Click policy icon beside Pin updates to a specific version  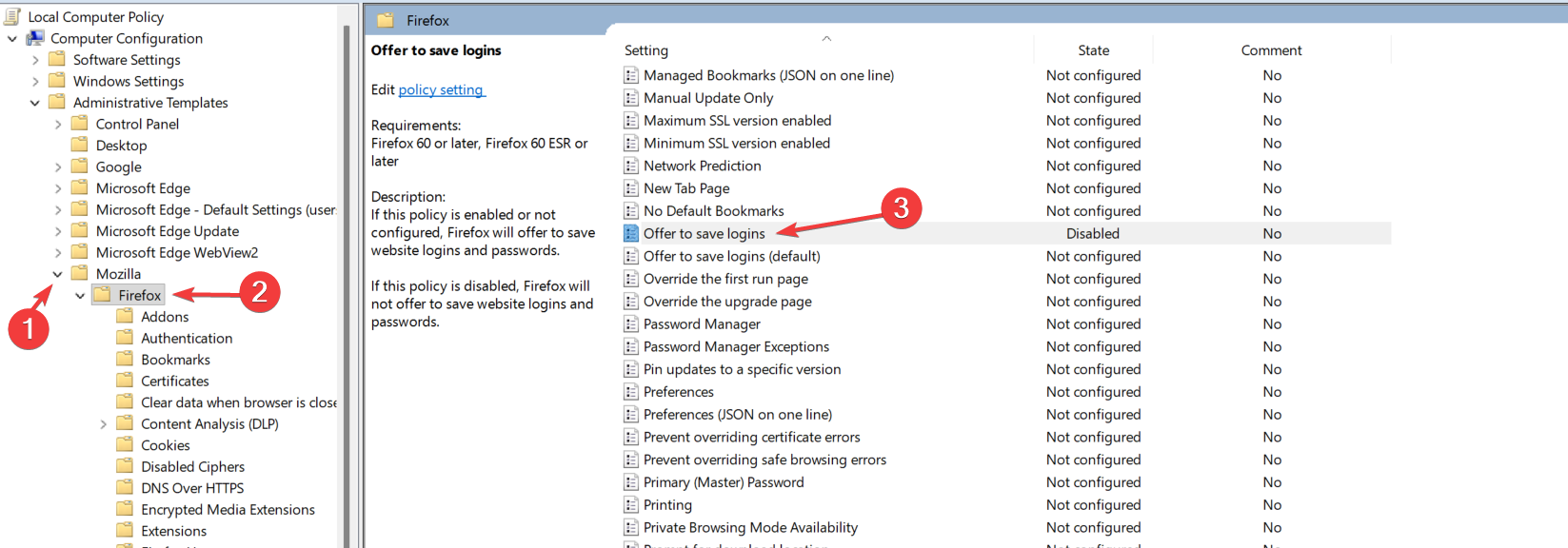pos(631,369)
